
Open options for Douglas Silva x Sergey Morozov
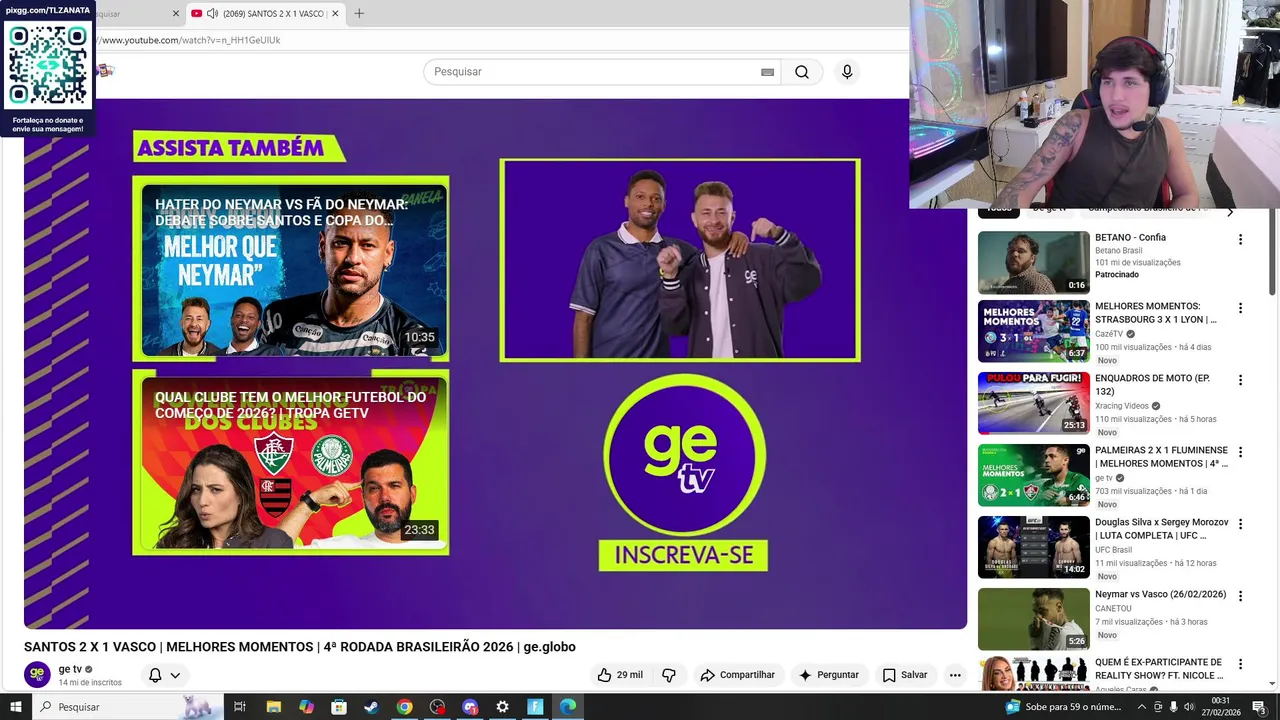pos(1240,524)
